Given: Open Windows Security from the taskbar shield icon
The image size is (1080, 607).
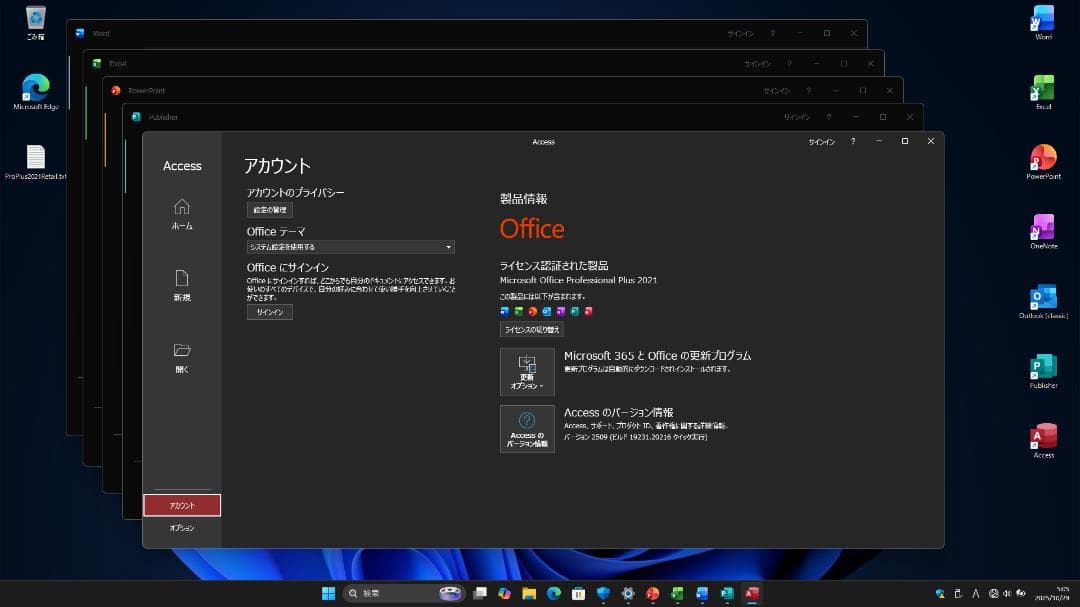Looking at the screenshot, I should [603, 592].
